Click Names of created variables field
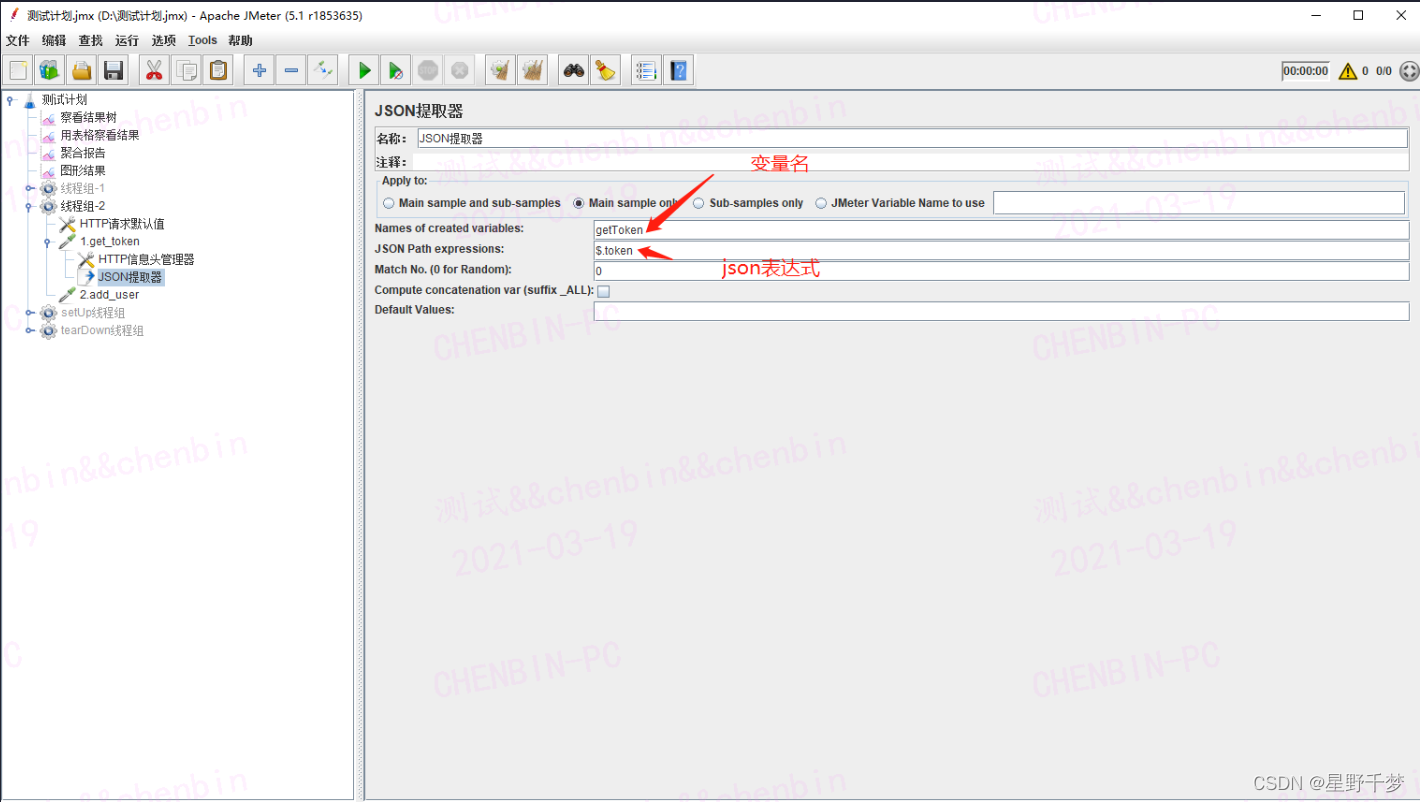 (x=1001, y=230)
